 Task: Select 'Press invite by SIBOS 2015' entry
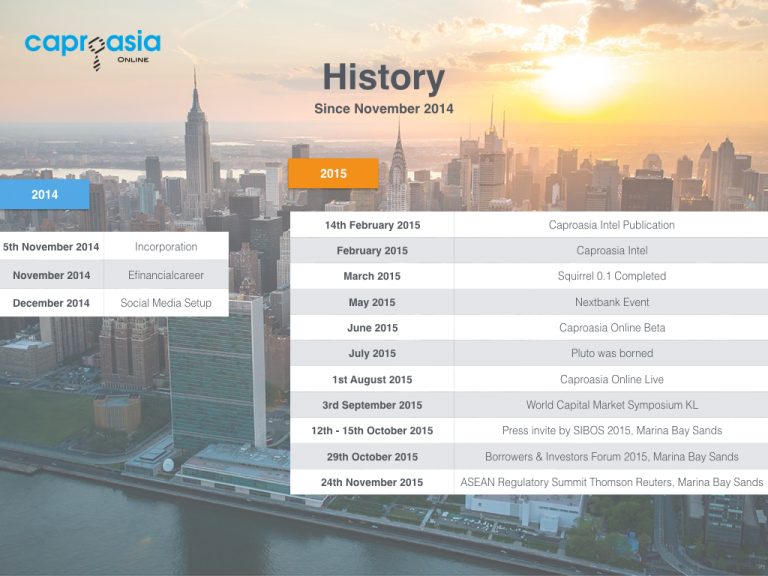(611, 431)
